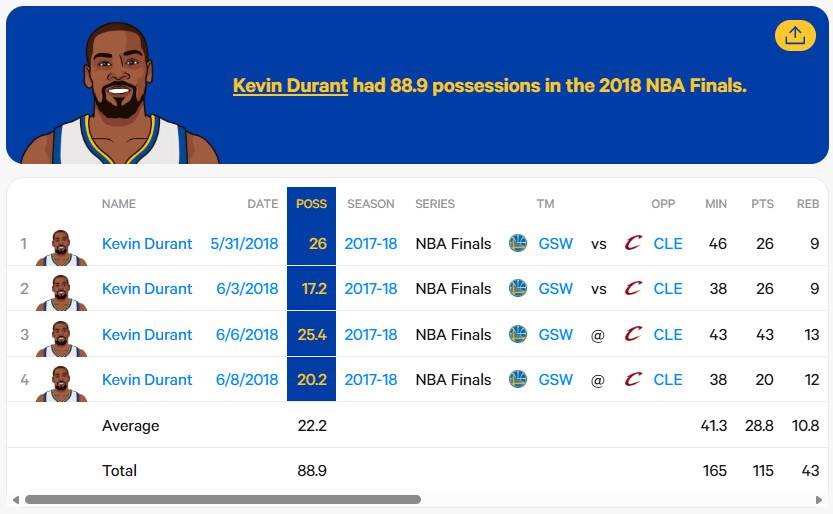Image resolution: width=833 pixels, height=514 pixels.
Task: Click Warriors logo in 6/3/2018 row
Action: 518,288
